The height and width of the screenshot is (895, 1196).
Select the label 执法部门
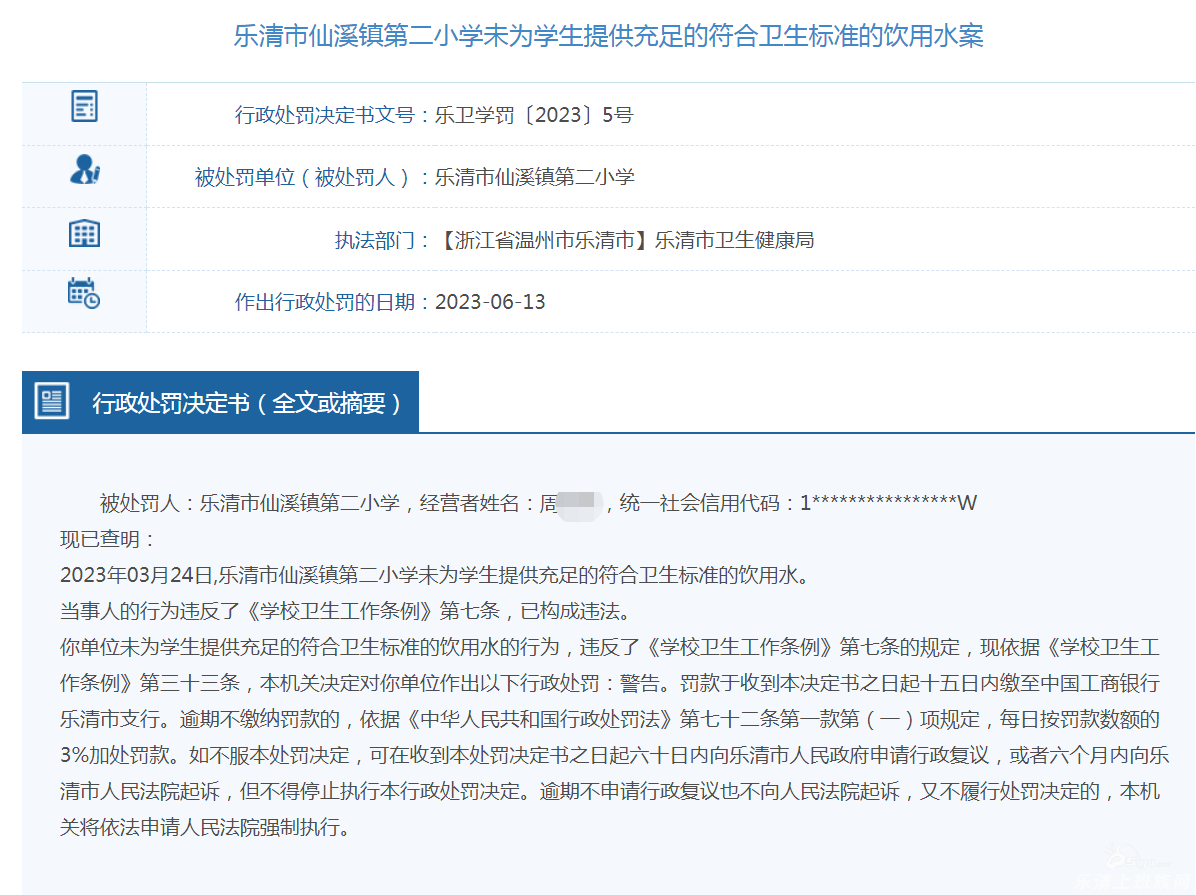(x=375, y=240)
